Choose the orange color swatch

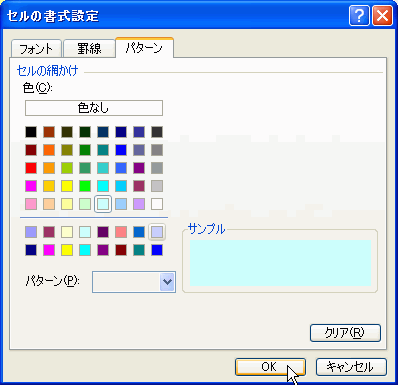(x=49, y=150)
